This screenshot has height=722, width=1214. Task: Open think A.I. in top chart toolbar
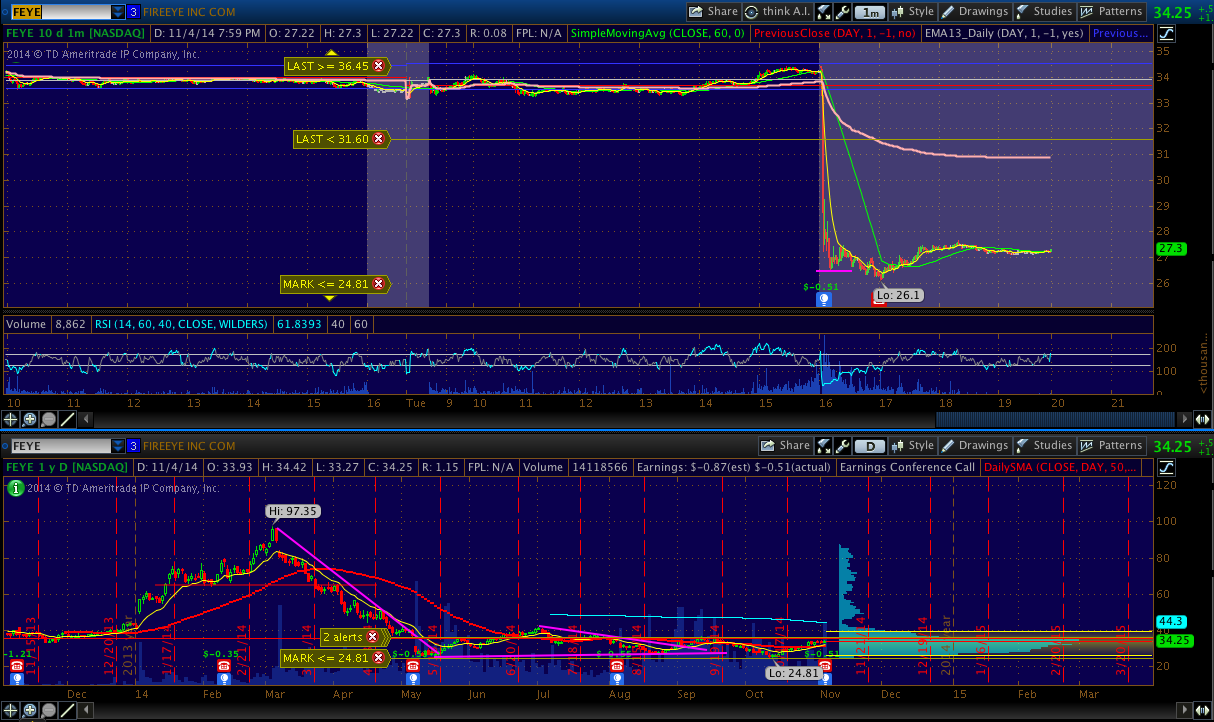(x=778, y=12)
